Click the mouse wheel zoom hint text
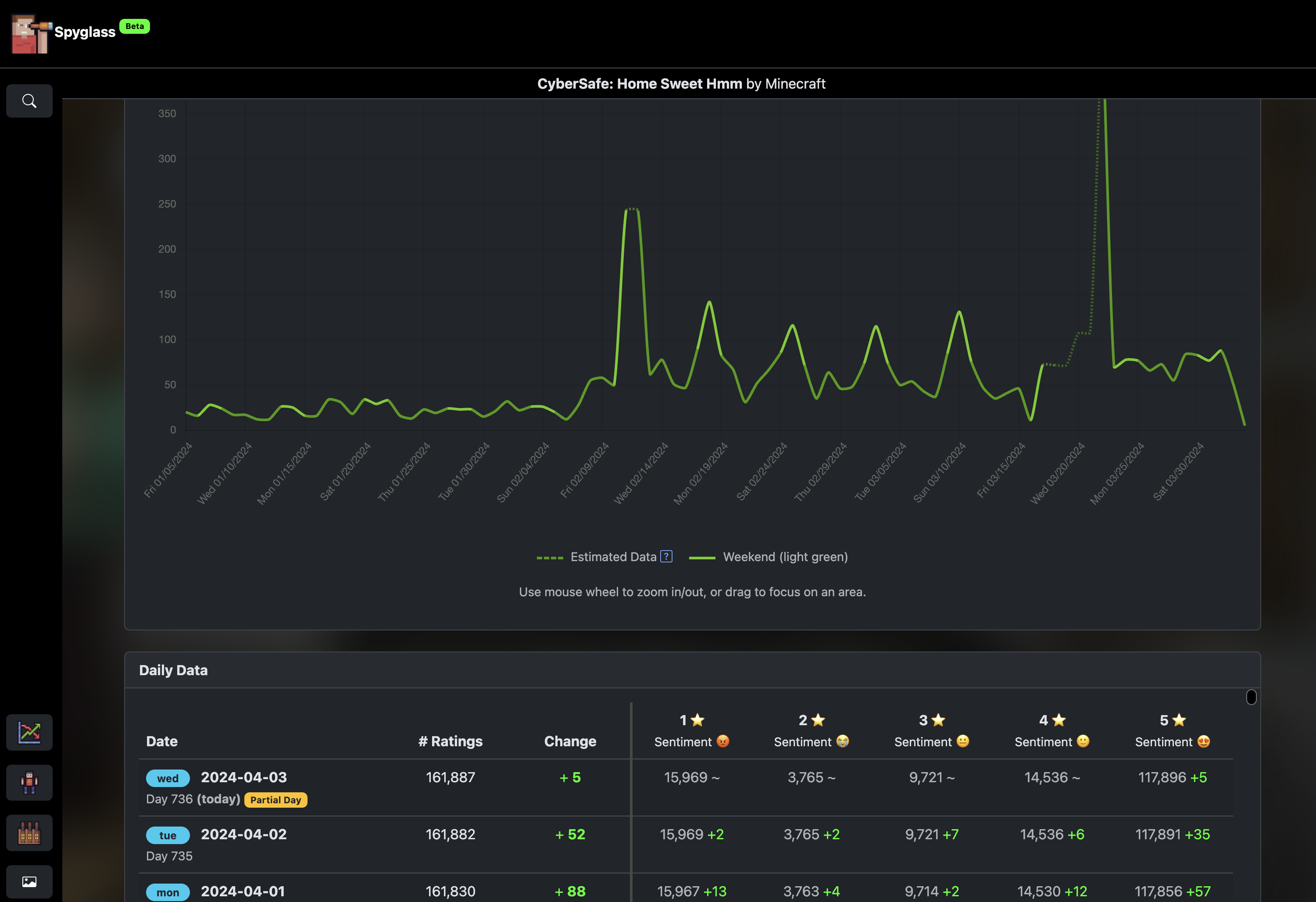The height and width of the screenshot is (902, 1316). pyautogui.click(x=692, y=592)
